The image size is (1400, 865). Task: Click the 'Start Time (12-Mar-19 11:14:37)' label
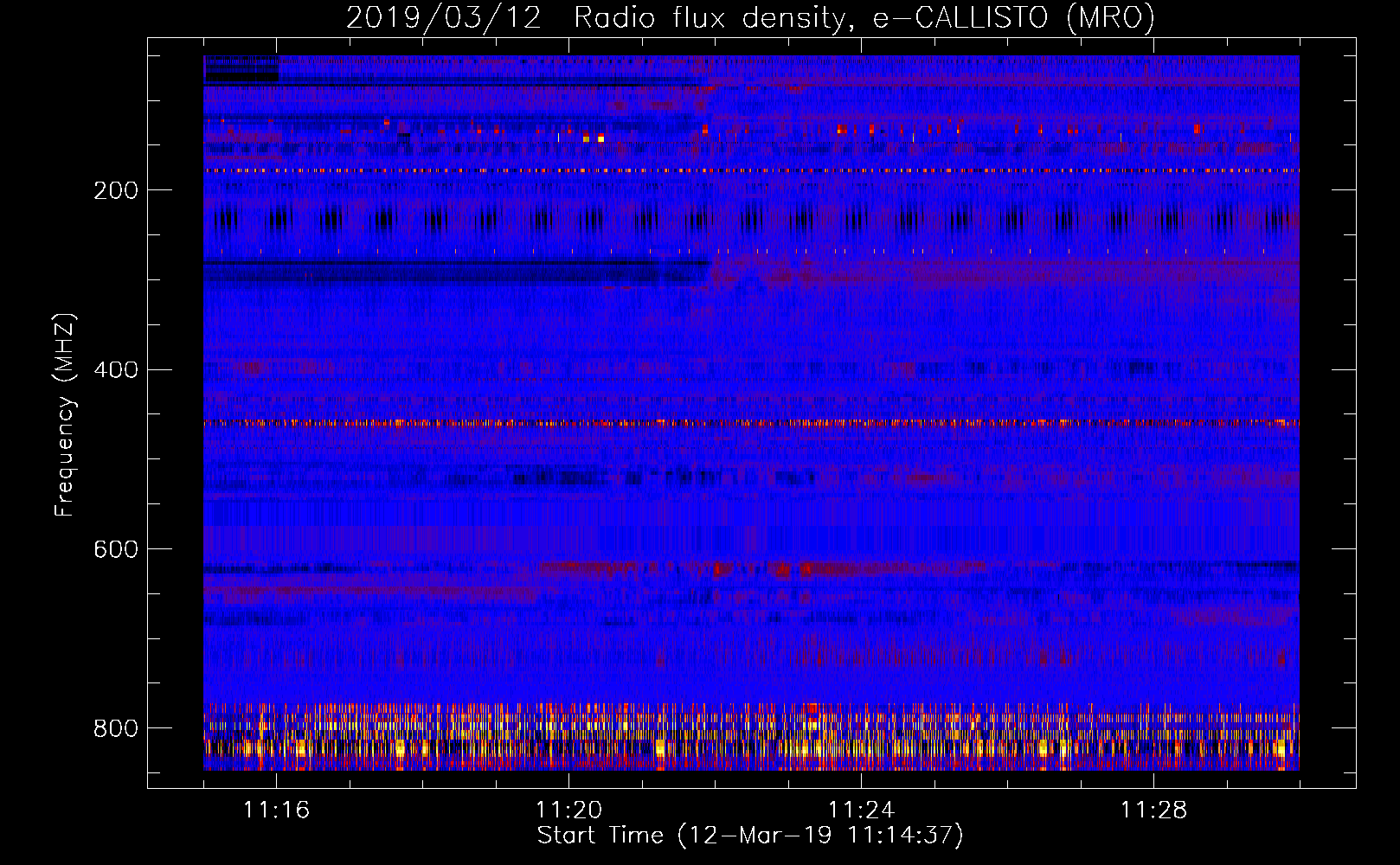[750, 836]
